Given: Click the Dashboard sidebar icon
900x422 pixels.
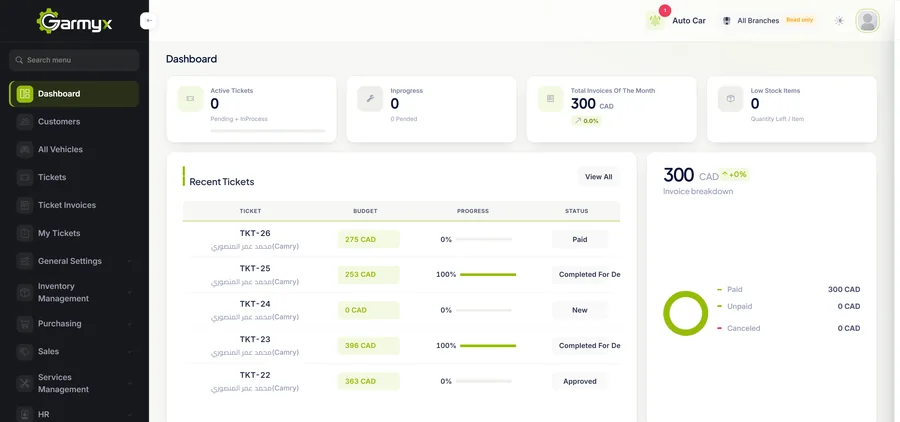Looking at the screenshot, I should tap(25, 94).
